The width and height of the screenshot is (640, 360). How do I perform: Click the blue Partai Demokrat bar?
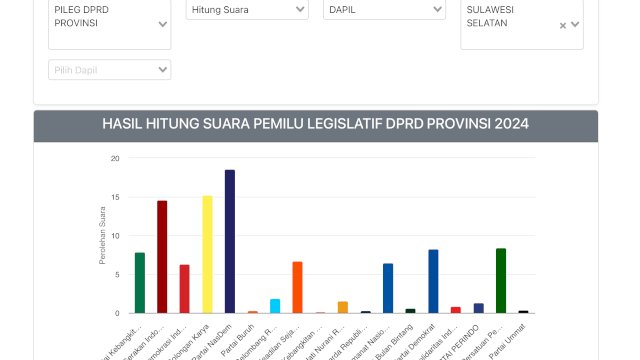pos(433,281)
